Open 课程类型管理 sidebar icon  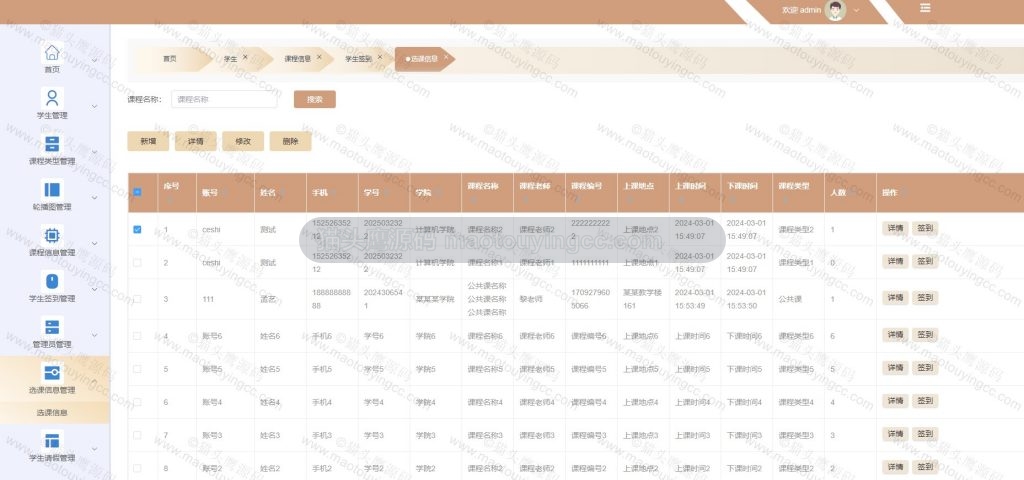click(52, 144)
